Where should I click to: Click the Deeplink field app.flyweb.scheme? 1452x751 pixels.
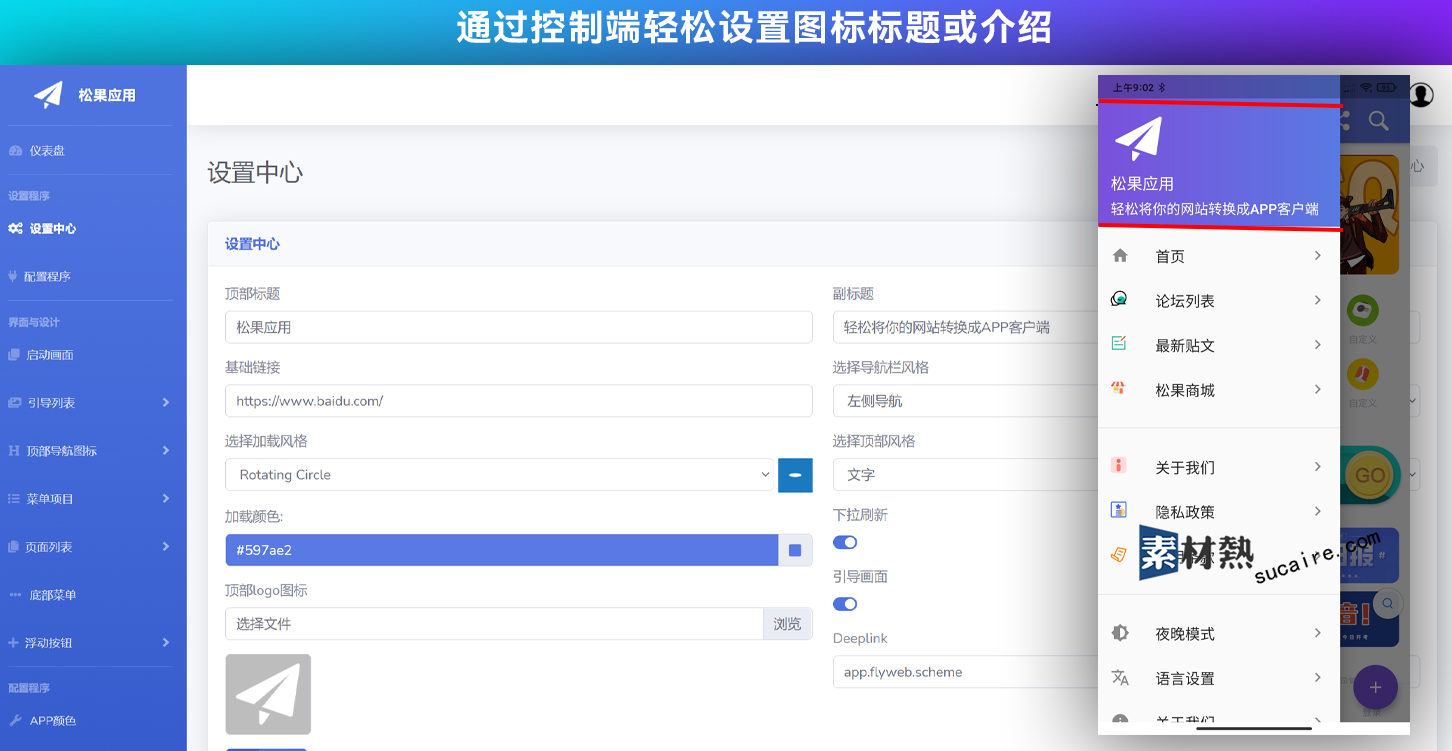click(965, 672)
